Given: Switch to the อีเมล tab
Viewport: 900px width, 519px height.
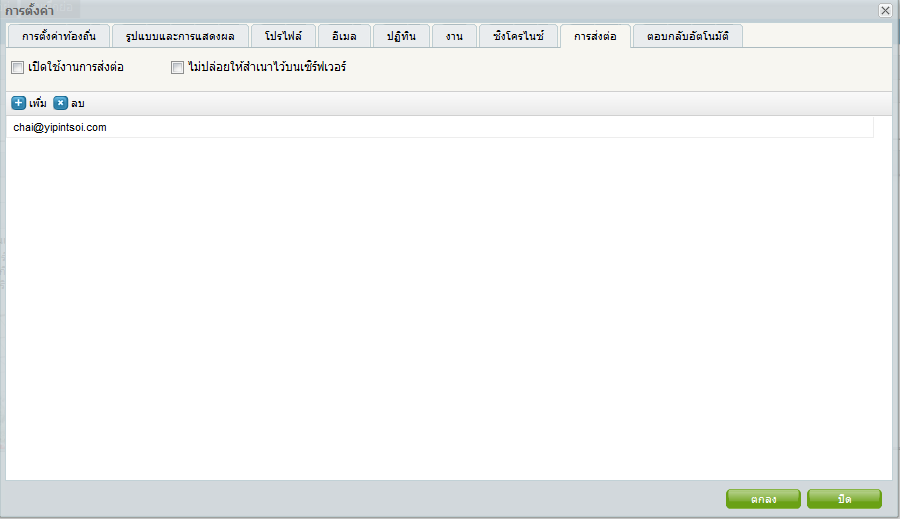Looking at the screenshot, I should pos(344,36).
